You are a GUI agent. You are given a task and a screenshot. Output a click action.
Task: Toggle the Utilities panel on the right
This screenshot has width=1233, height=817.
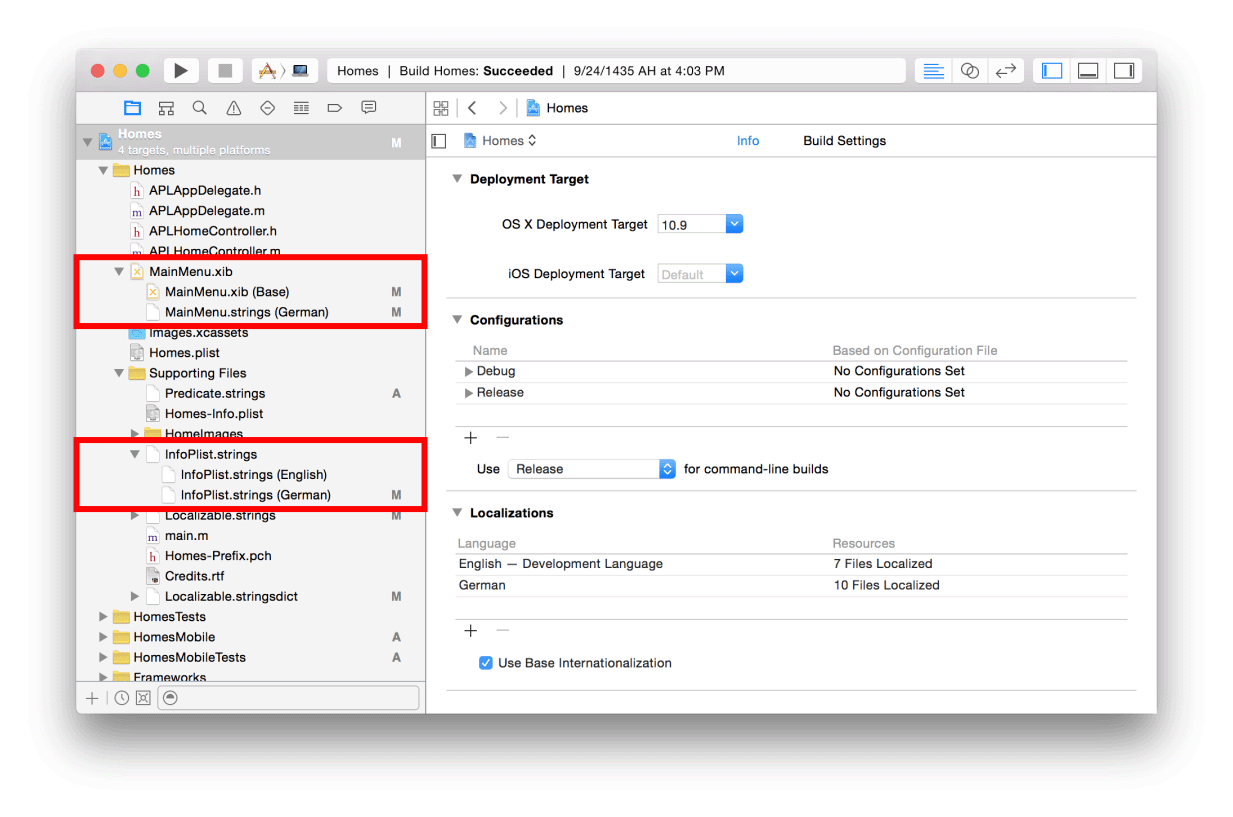[1124, 71]
